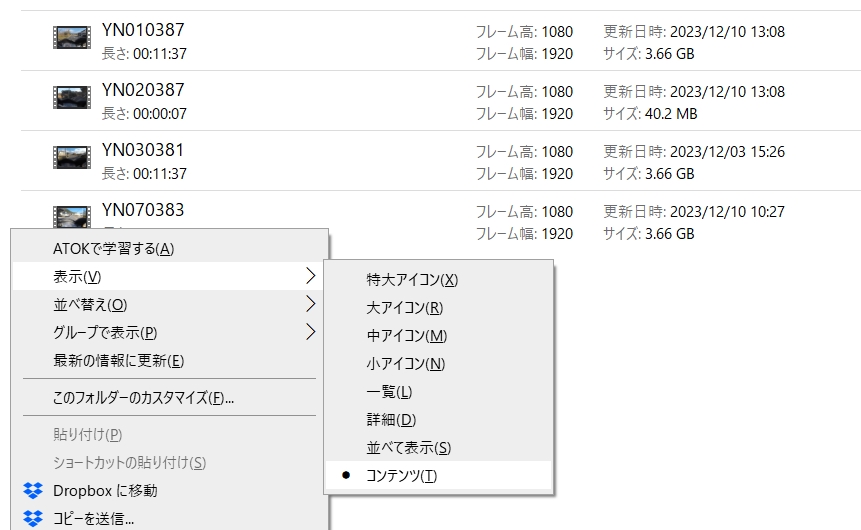
Task: Click the YN010387 video thumbnail icon
Action: [72, 38]
